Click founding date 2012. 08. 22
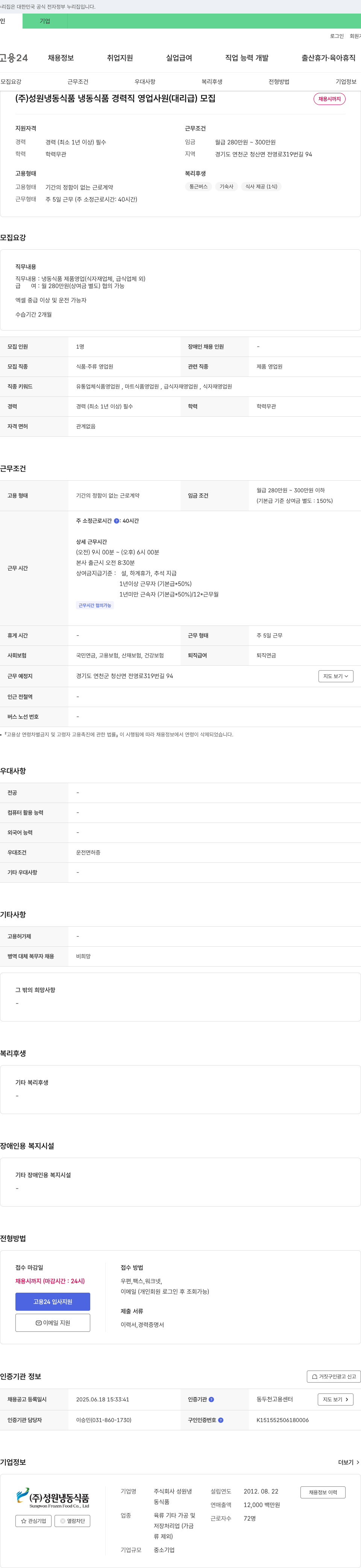 click(261, 1491)
